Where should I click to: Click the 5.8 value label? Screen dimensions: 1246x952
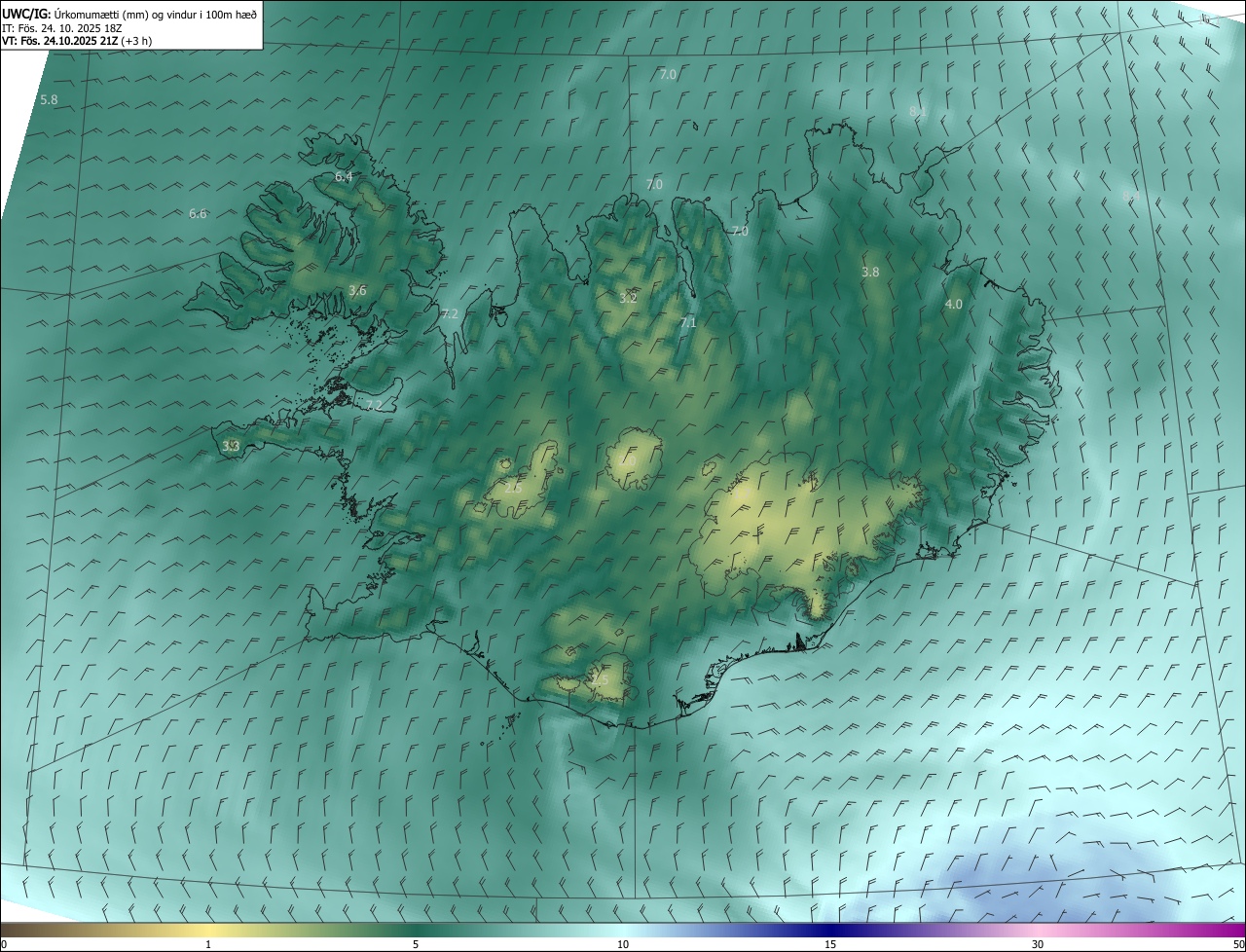49,100
